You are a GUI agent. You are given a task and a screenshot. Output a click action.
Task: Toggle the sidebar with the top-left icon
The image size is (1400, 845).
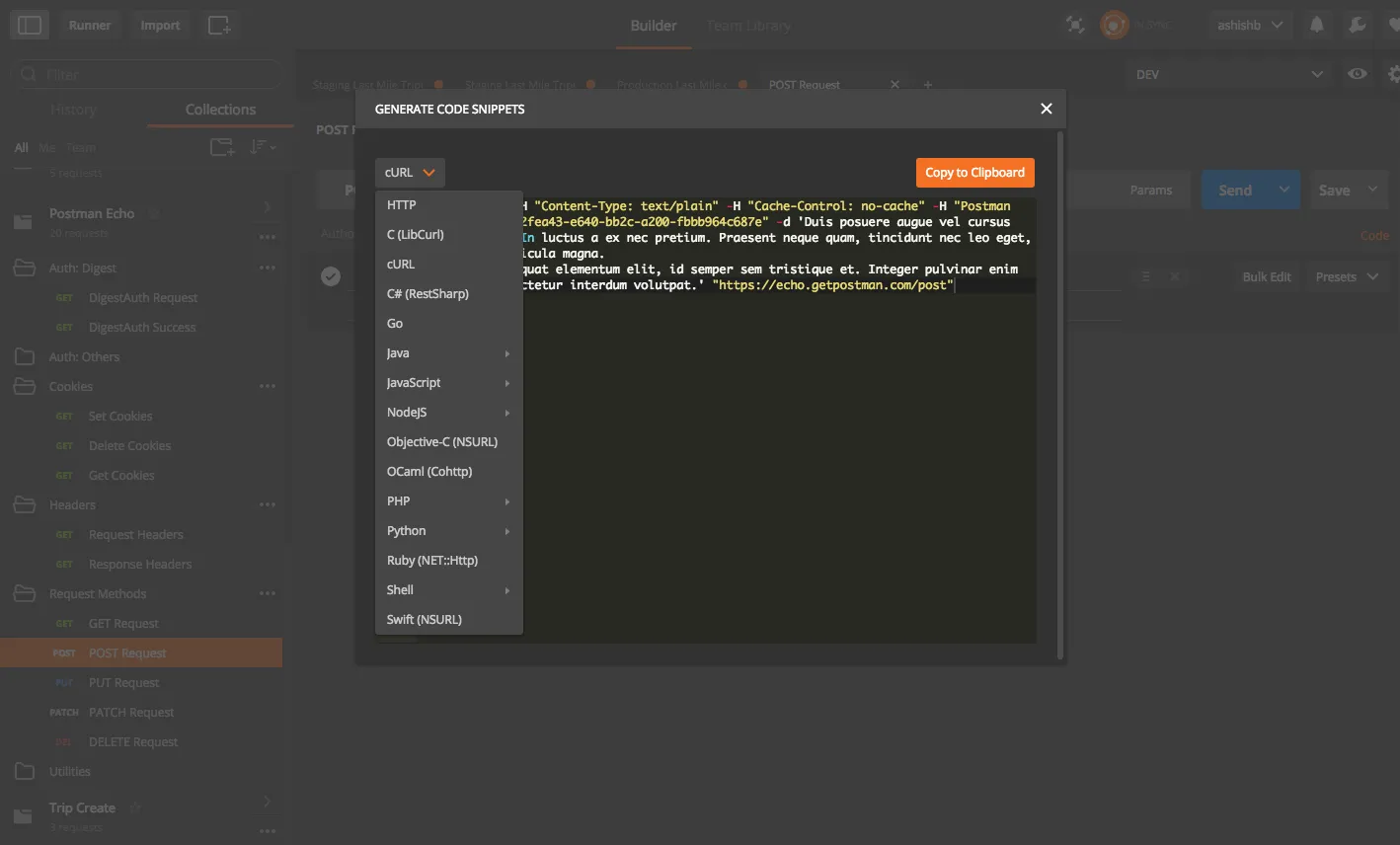[x=30, y=26]
